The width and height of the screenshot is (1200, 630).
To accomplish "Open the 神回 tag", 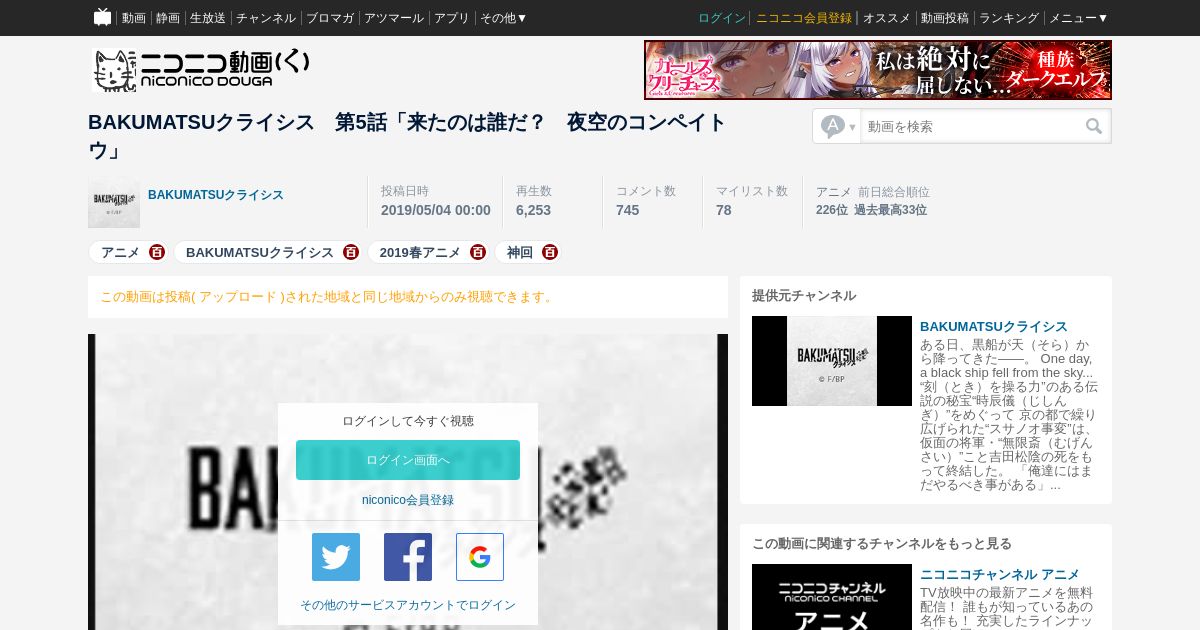I will (520, 252).
